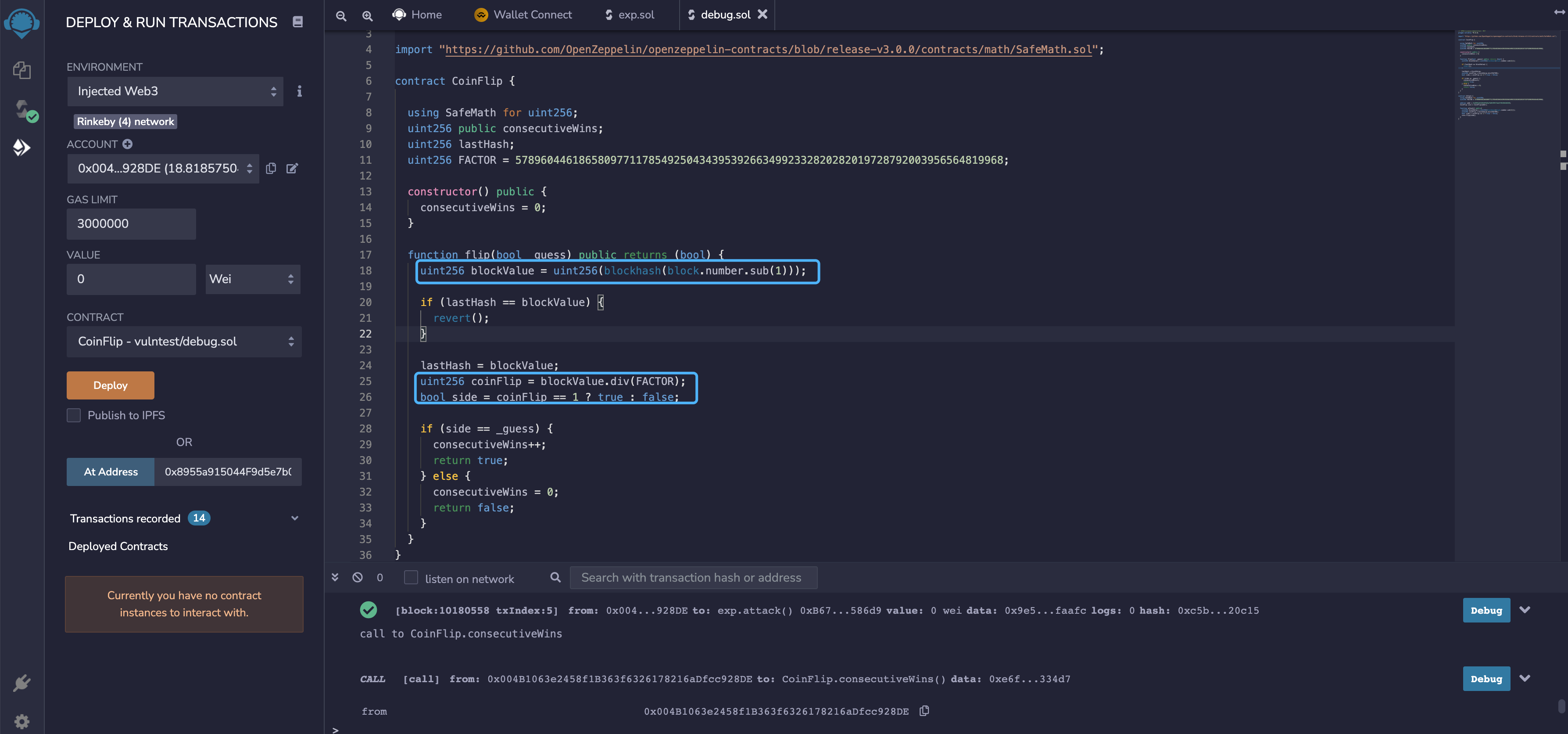Image resolution: width=1568 pixels, height=734 pixels.
Task: Open the Environment dropdown (Injected Web3)
Action: point(175,91)
